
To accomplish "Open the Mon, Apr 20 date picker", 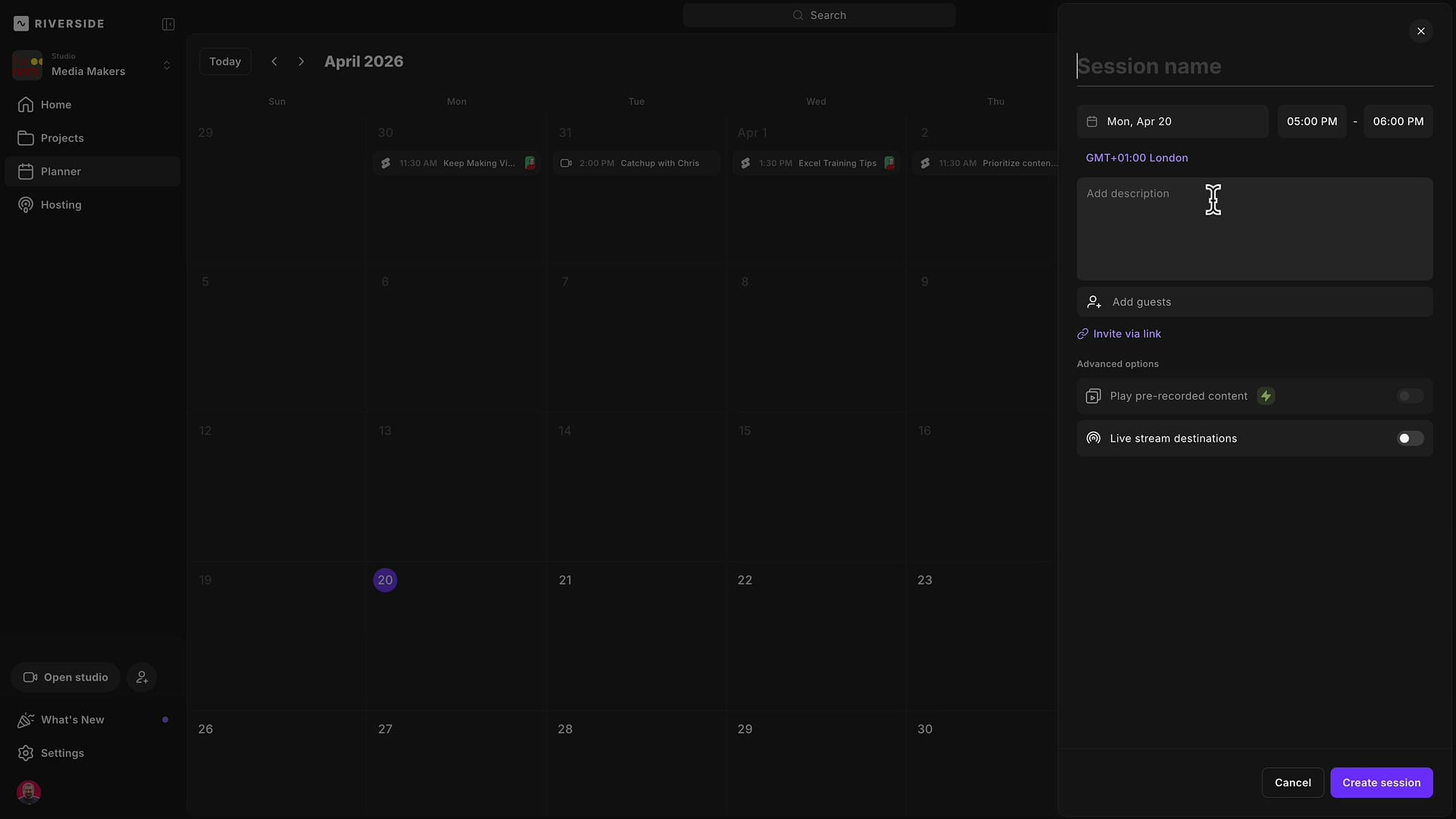I will point(1172,122).
